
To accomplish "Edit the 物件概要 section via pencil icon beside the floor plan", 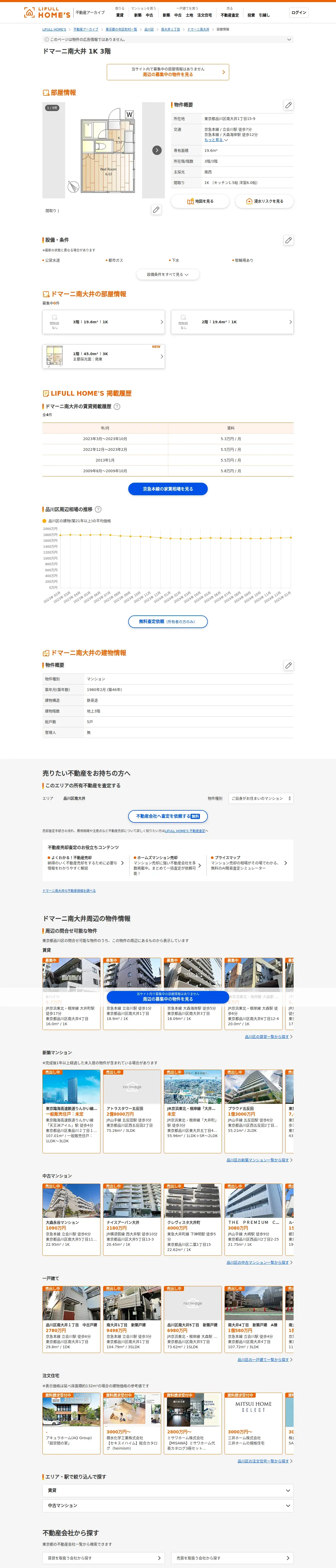I will [288, 105].
